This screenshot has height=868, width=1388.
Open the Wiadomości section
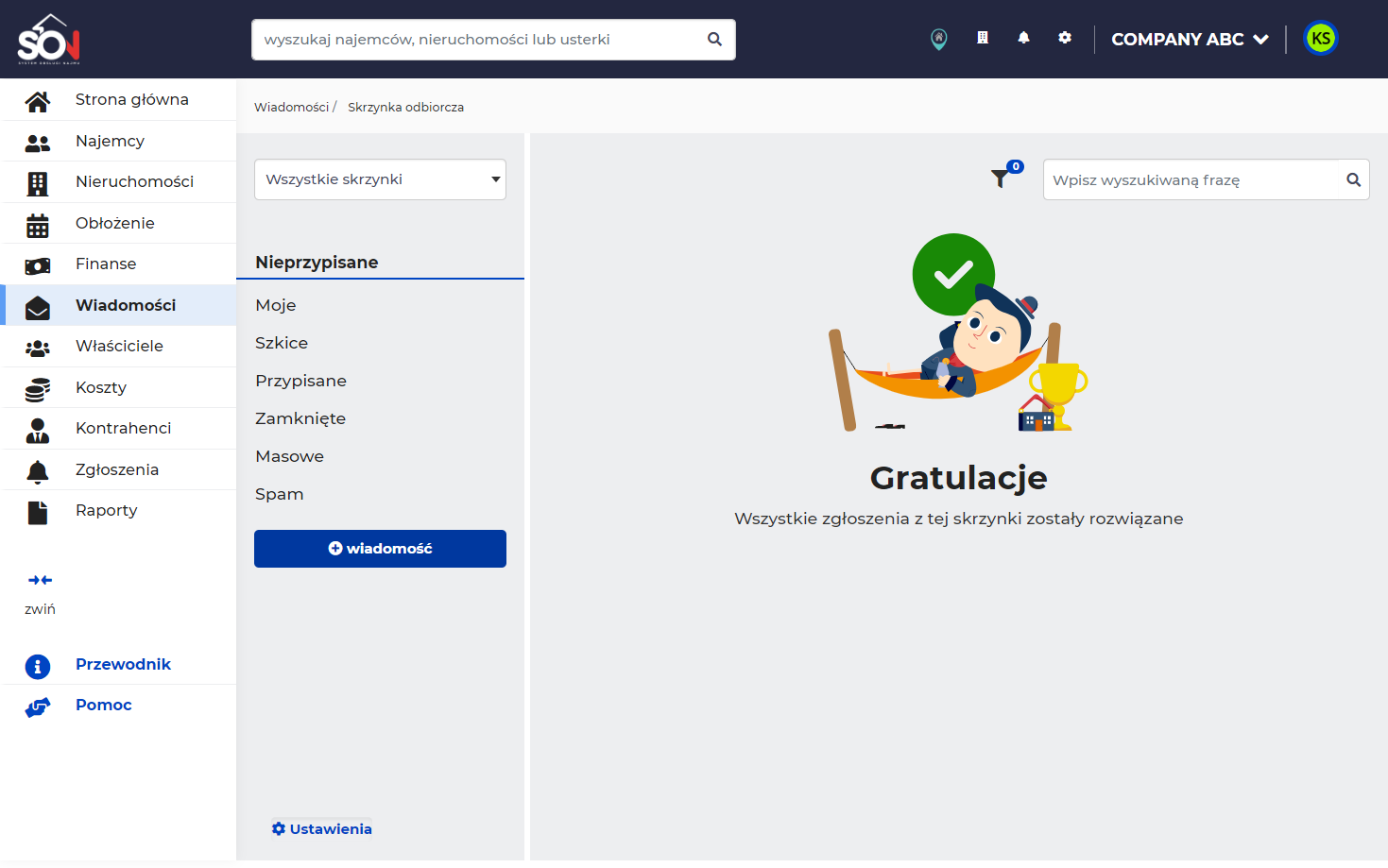tap(126, 305)
